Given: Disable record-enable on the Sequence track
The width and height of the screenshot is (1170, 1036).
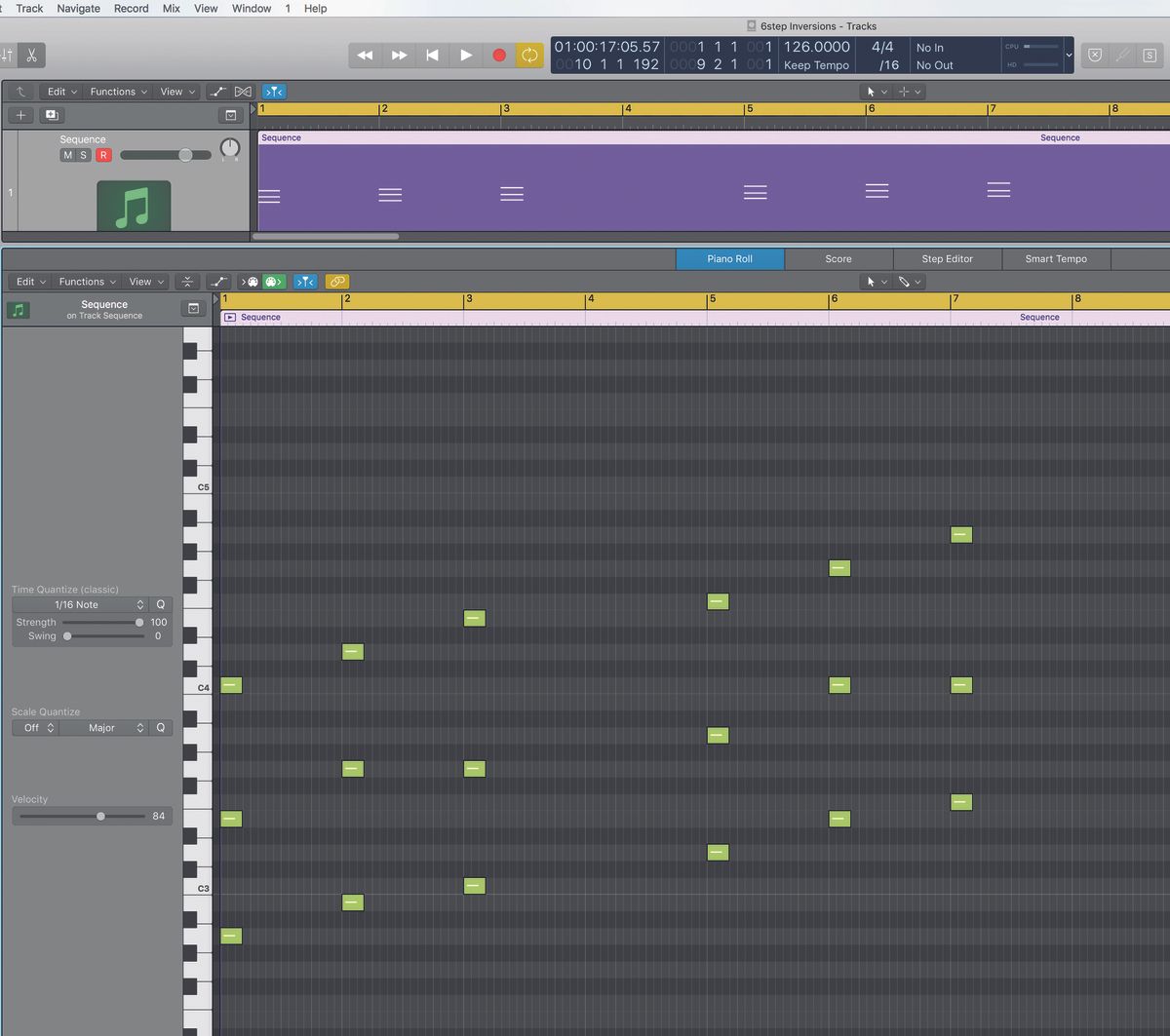Looking at the screenshot, I should pyautogui.click(x=103, y=154).
